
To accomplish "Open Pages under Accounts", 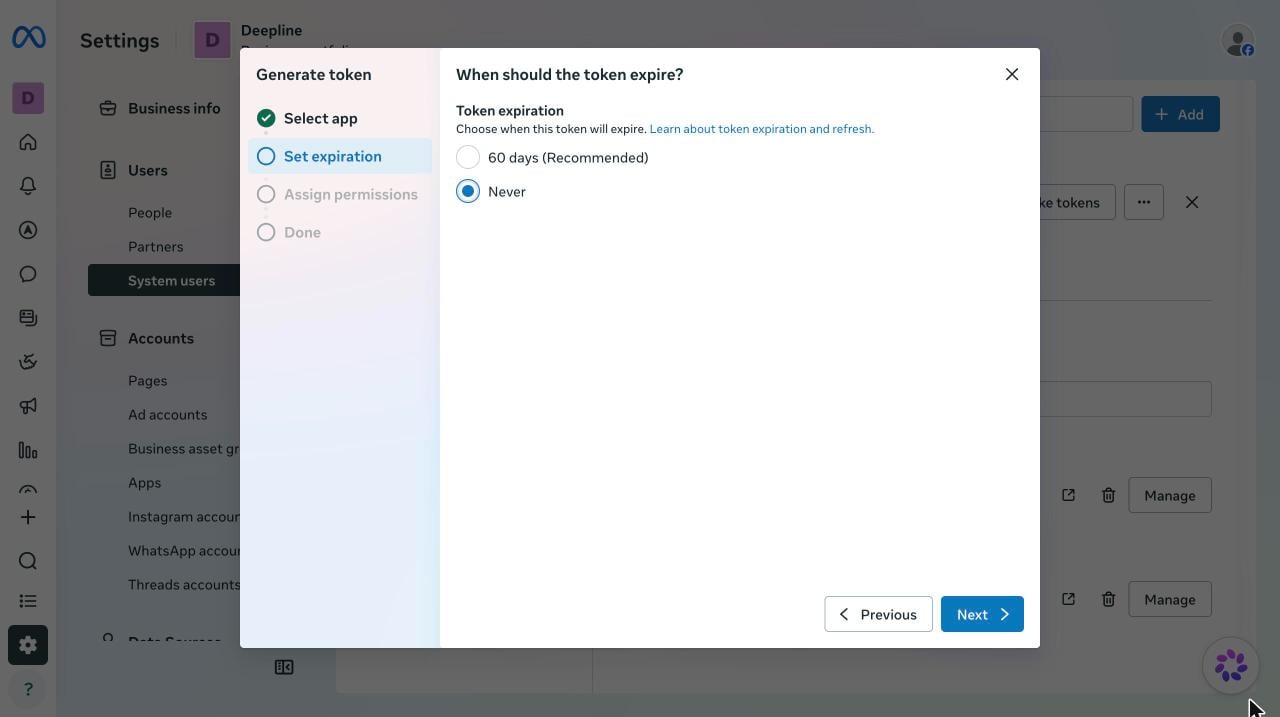I will tap(147, 380).
